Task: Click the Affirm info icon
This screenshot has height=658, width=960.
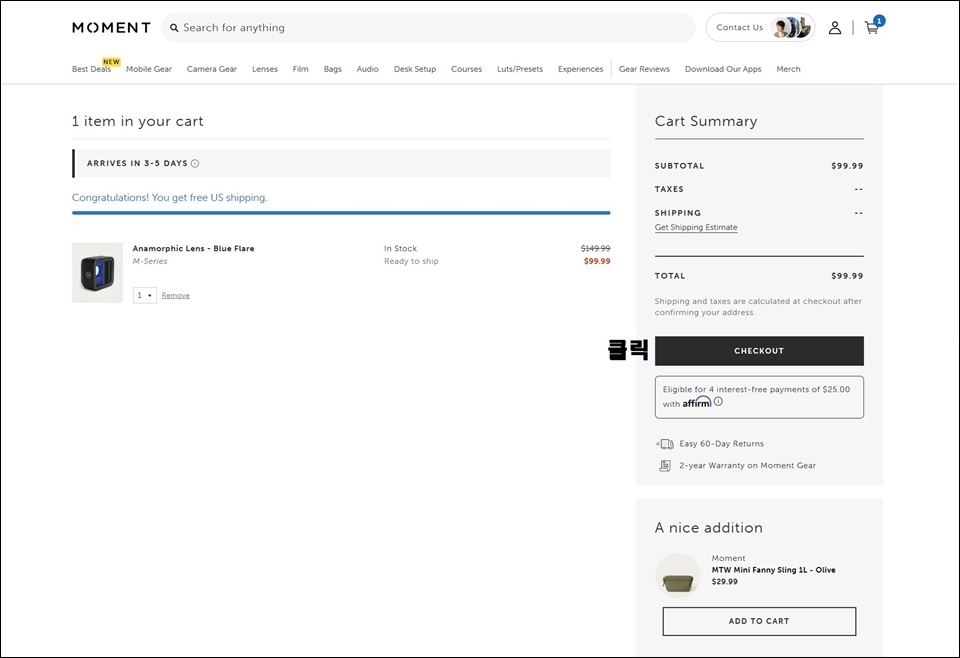Action: tap(718, 402)
